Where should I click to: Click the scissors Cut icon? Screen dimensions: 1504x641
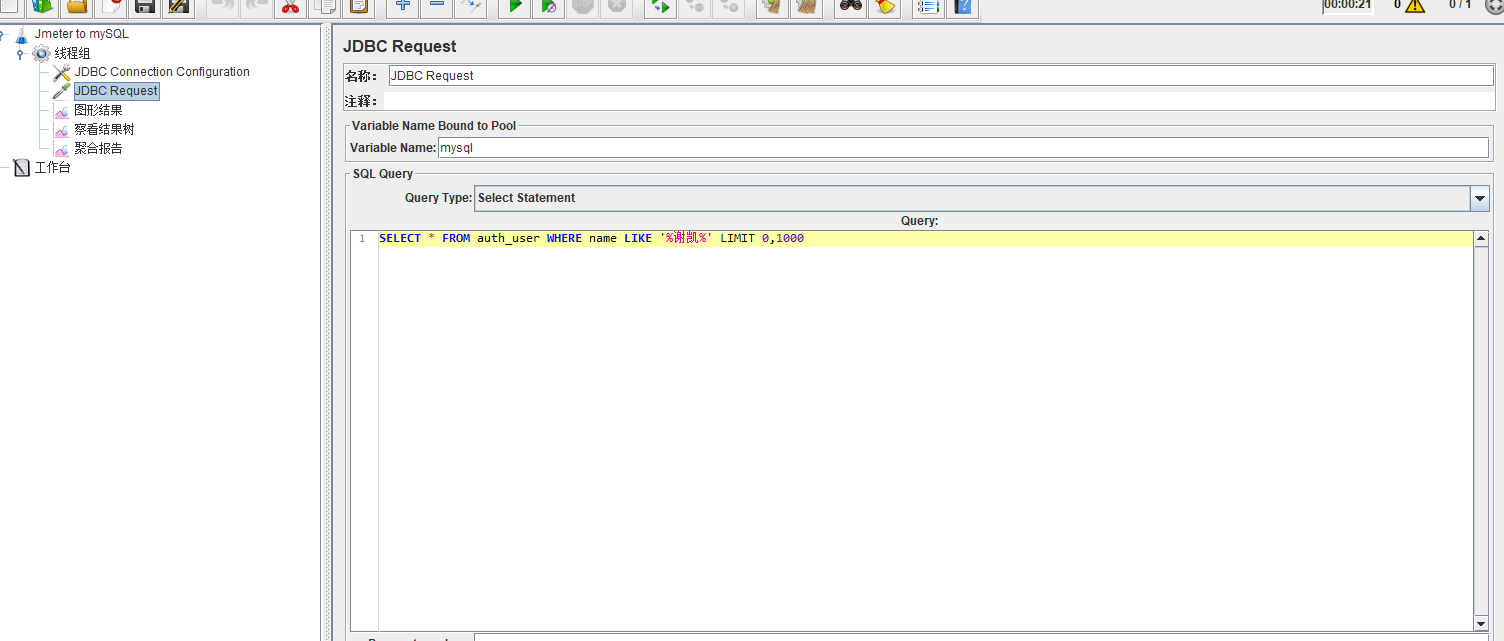point(290,7)
